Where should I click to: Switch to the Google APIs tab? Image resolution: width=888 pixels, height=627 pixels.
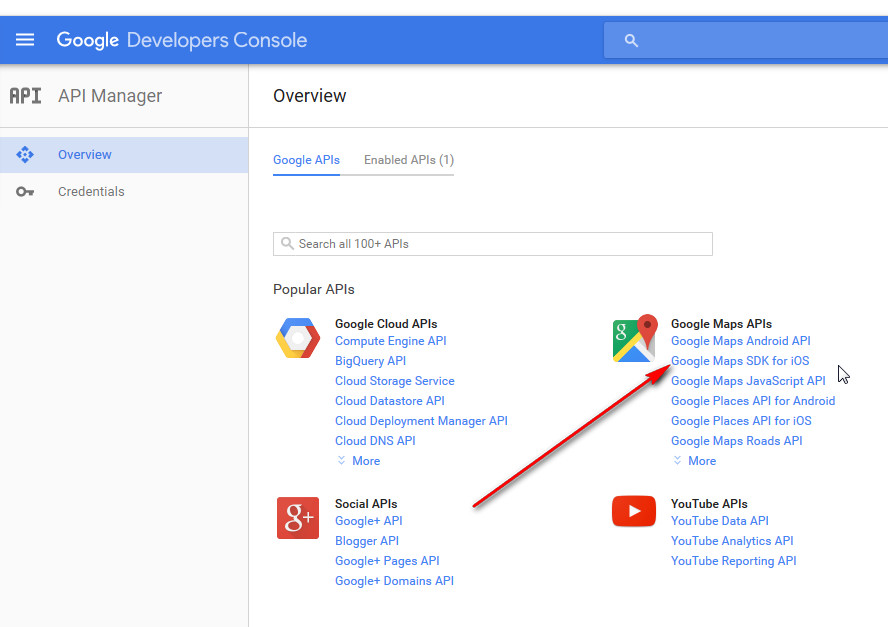306,160
